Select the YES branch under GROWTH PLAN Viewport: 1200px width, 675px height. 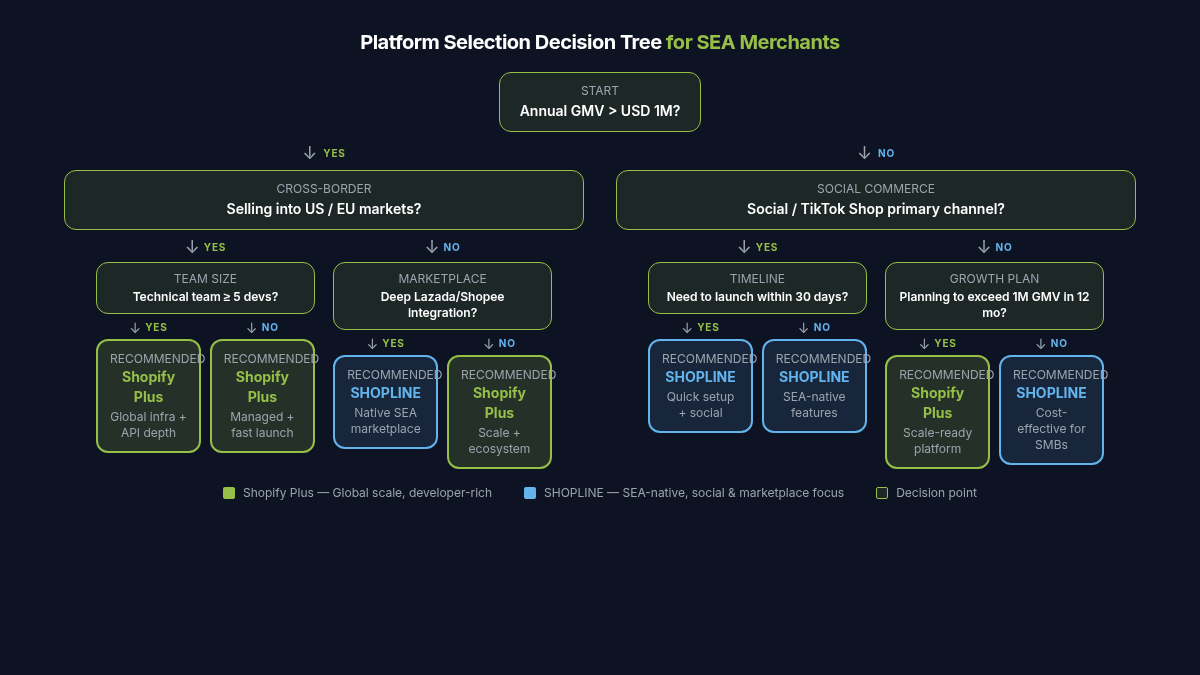point(938,343)
